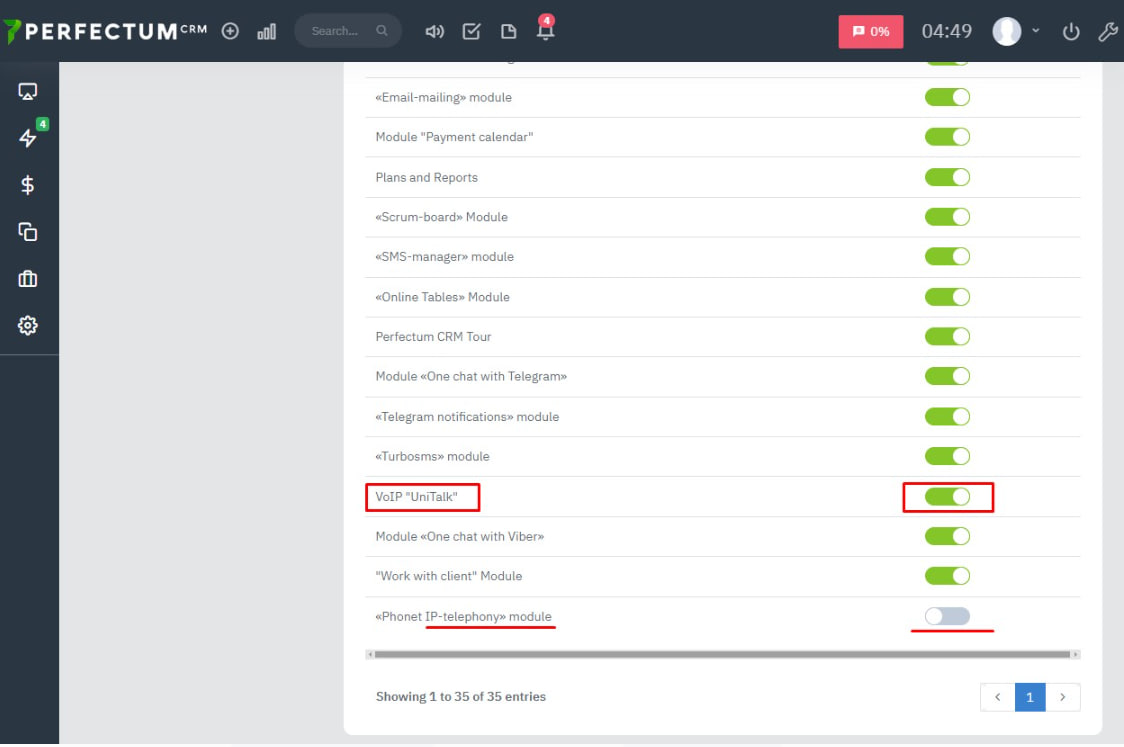Open the briefcase sidebar icon
1124x747 pixels.
click(28, 279)
